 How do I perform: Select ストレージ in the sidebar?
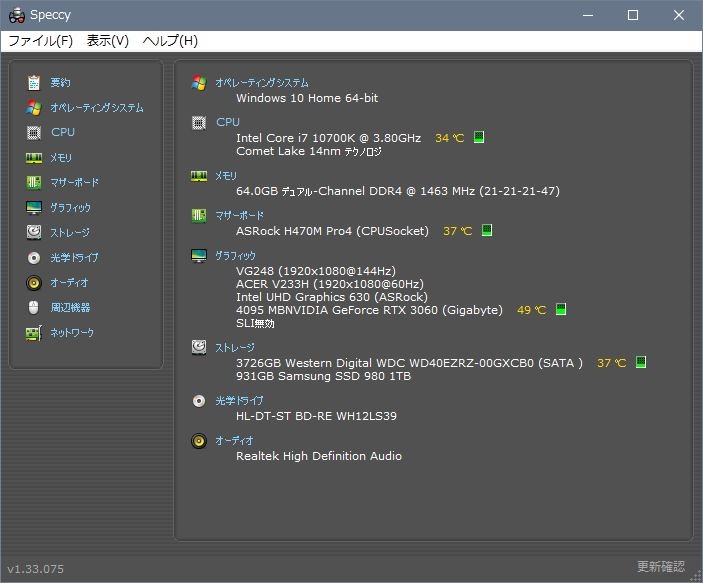(70, 233)
